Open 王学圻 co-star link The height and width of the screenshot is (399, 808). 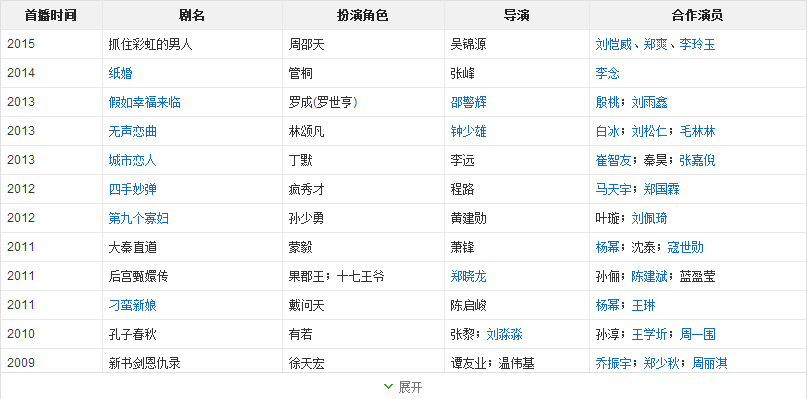[649, 334]
